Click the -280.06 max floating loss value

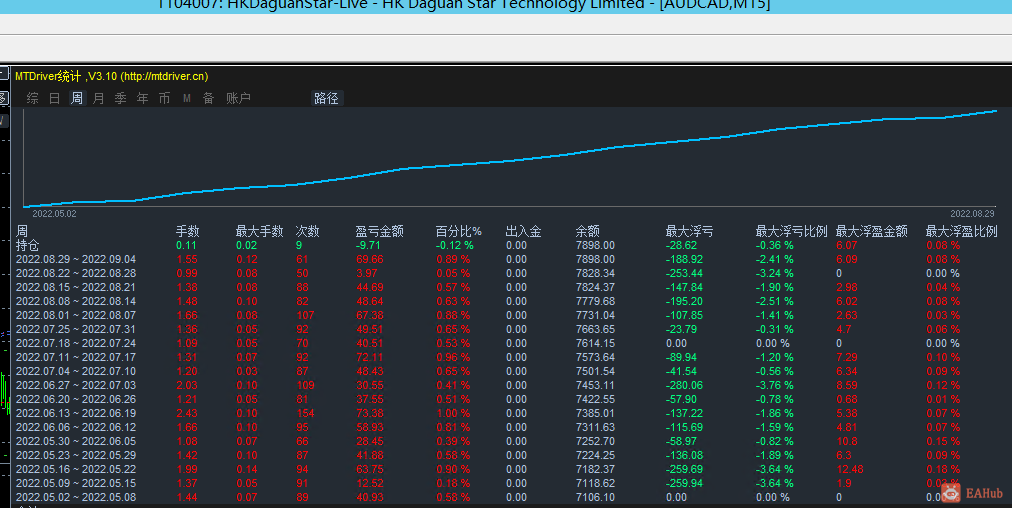point(684,385)
